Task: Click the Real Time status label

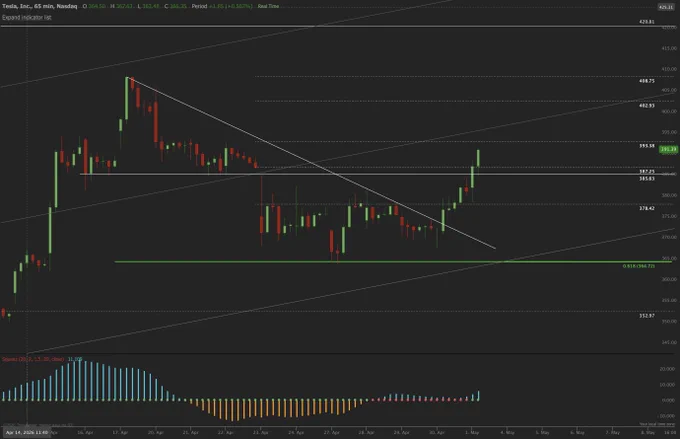Action: point(268,6)
